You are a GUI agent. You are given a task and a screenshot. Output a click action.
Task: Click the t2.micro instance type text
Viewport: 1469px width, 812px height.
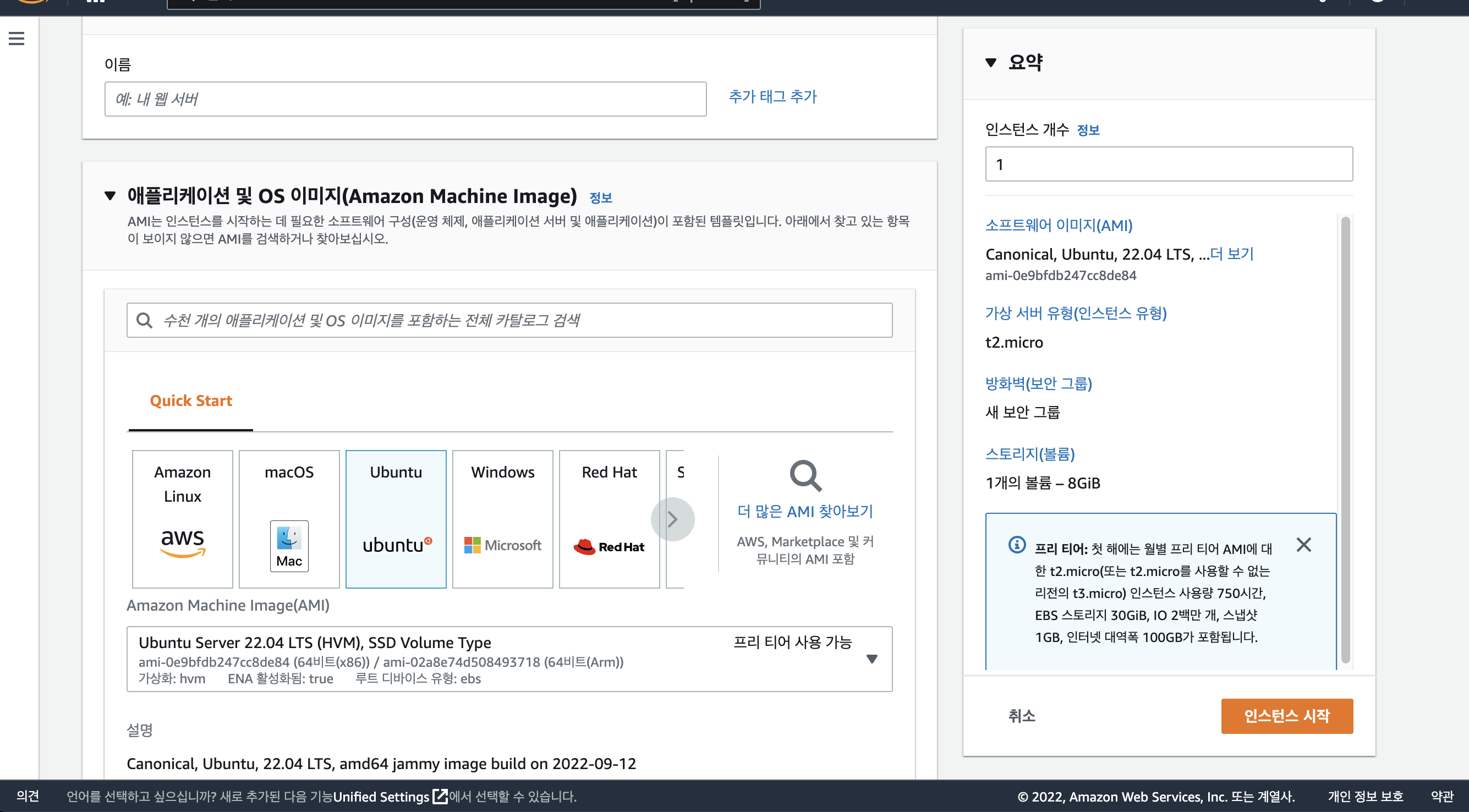(1014, 342)
